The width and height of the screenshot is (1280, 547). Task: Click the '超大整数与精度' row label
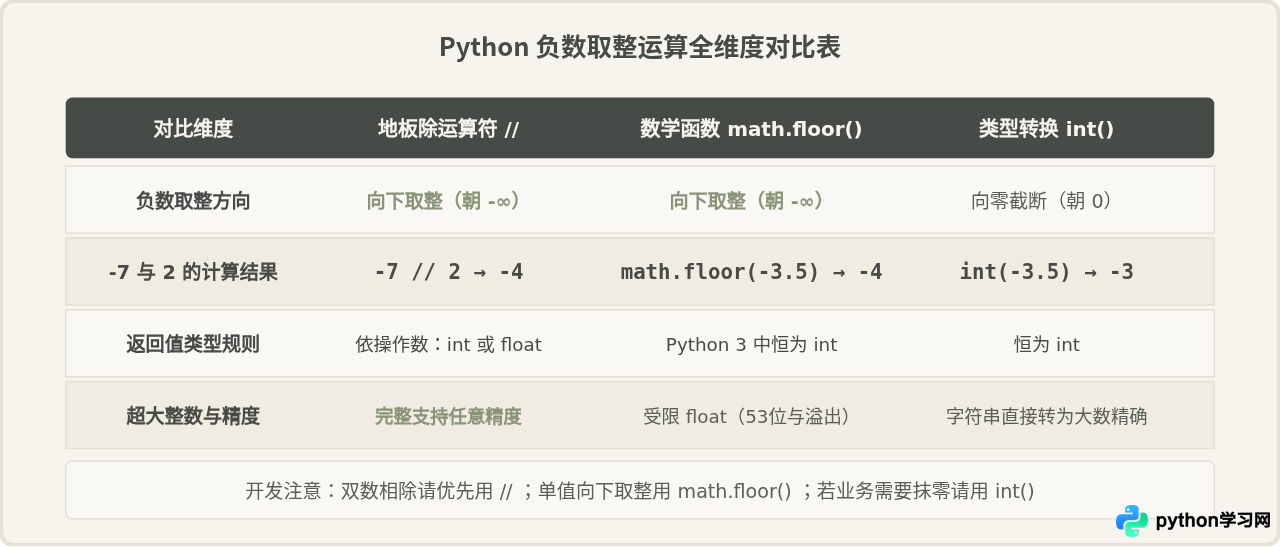193,416
